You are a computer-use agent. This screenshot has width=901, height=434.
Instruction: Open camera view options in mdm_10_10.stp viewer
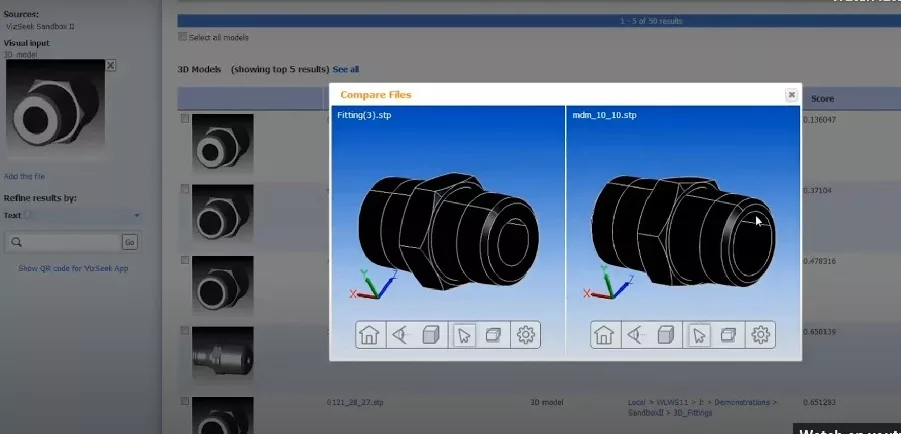pos(634,335)
